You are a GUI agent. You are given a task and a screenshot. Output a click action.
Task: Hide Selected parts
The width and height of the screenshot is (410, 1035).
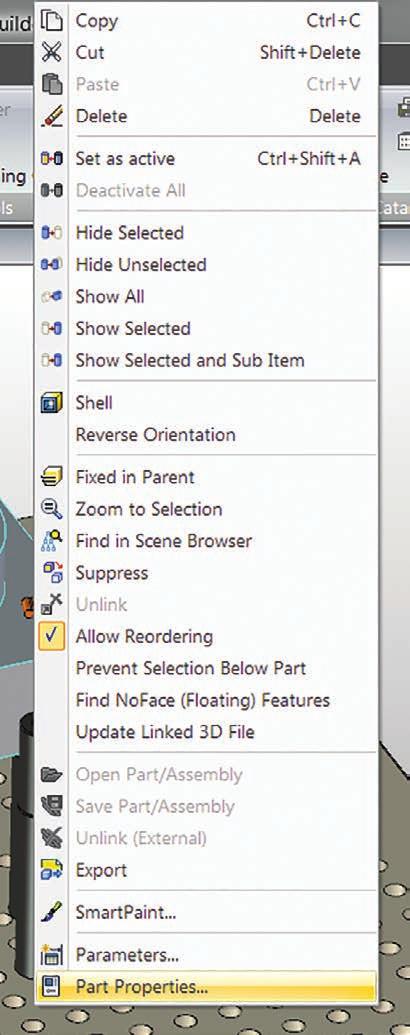(x=206, y=233)
